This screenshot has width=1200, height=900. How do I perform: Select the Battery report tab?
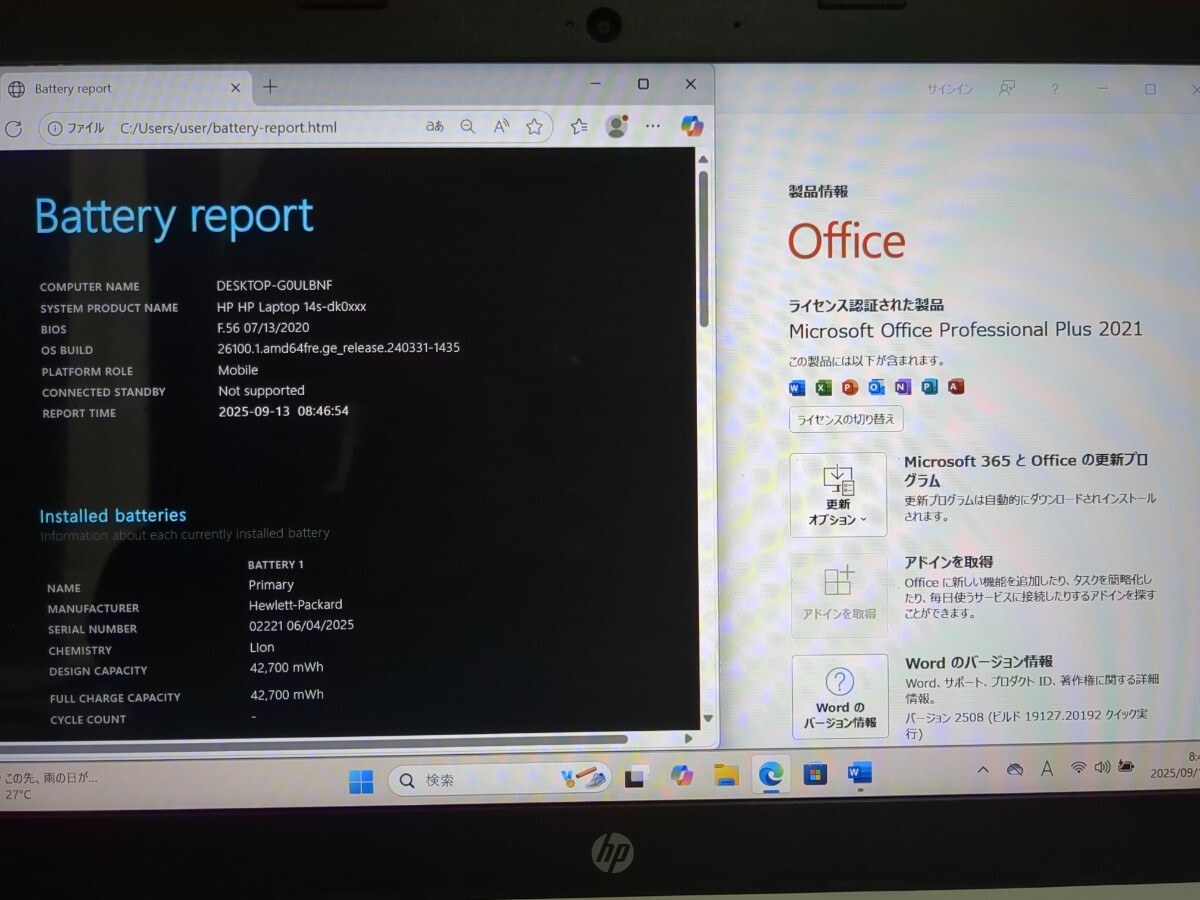125,88
